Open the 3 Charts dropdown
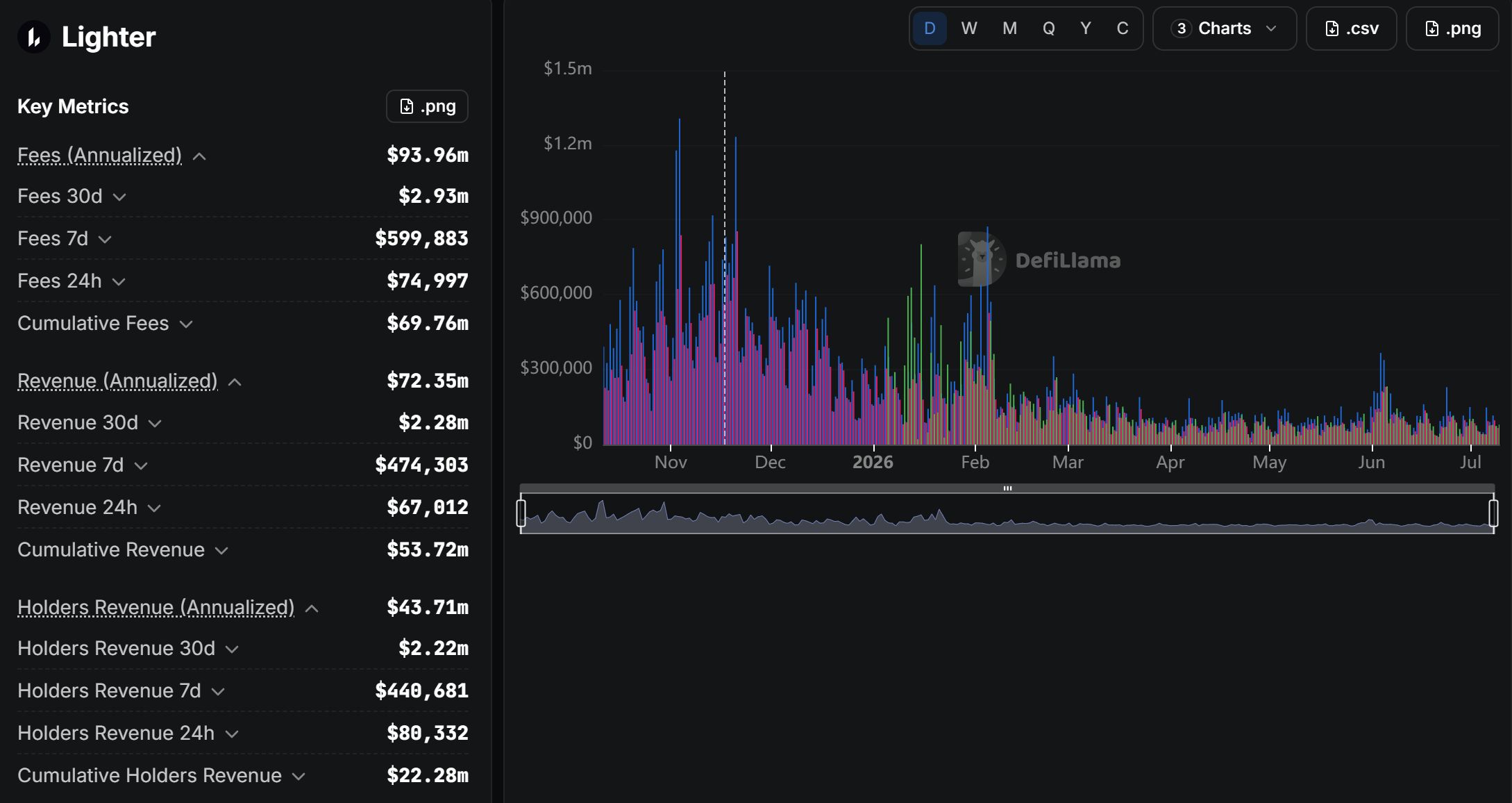Screen dimensions: 1512x803 coord(1225,28)
